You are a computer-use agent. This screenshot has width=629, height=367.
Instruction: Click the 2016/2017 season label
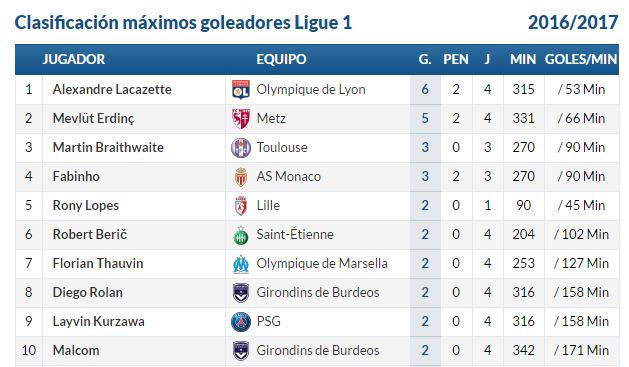tap(573, 22)
